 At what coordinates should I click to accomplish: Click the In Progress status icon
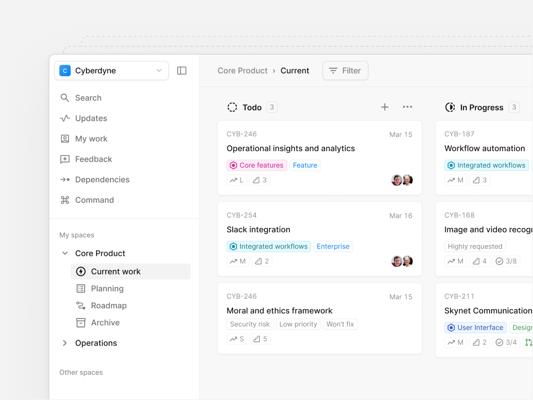(450, 107)
